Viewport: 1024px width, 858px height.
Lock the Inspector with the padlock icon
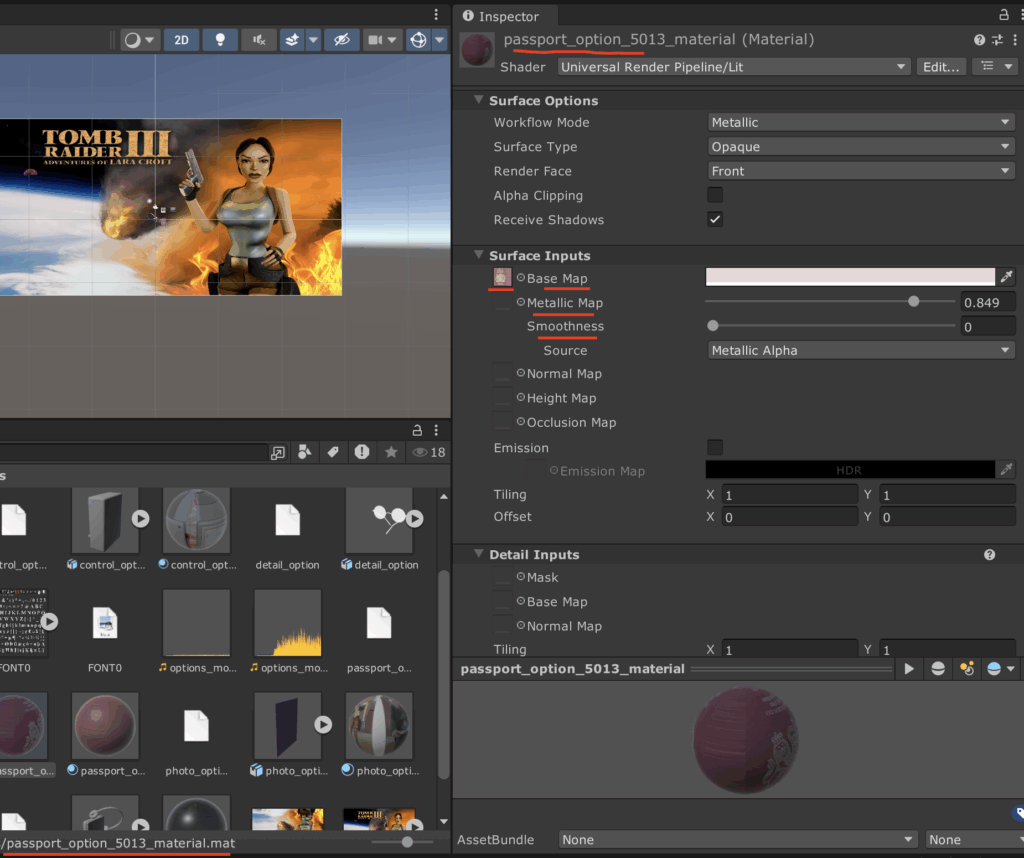tap(1004, 15)
